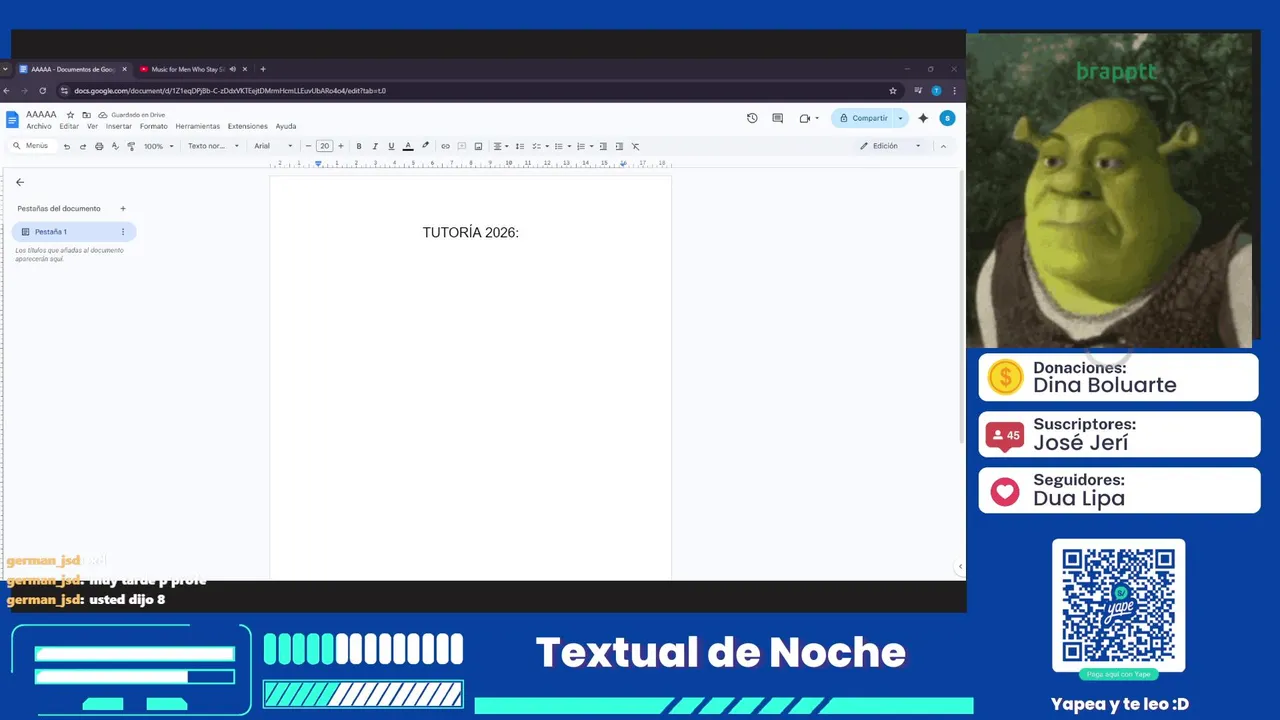
Task: Open the text color A tool
Action: pos(407,146)
